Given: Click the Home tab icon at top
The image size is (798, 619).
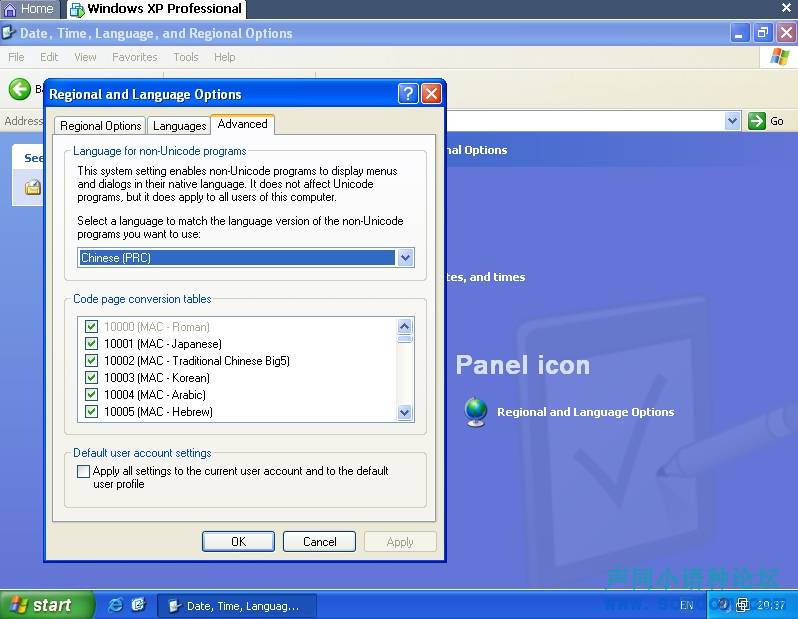Looking at the screenshot, I should point(10,9).
